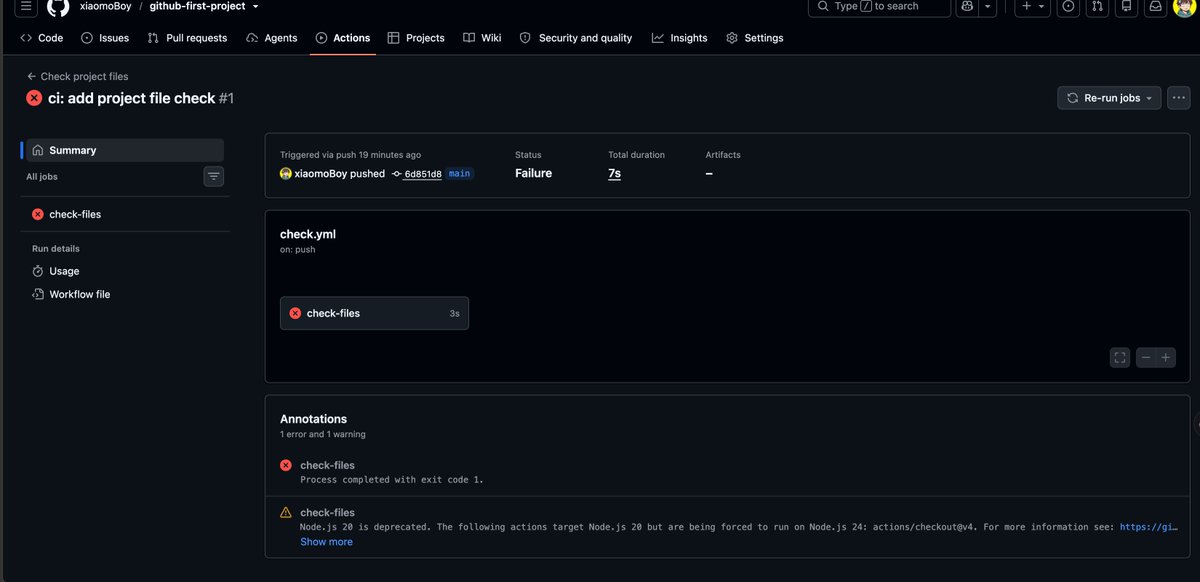
Task: Click the error icon in the first check-files annotation
Action: (286, 465)
